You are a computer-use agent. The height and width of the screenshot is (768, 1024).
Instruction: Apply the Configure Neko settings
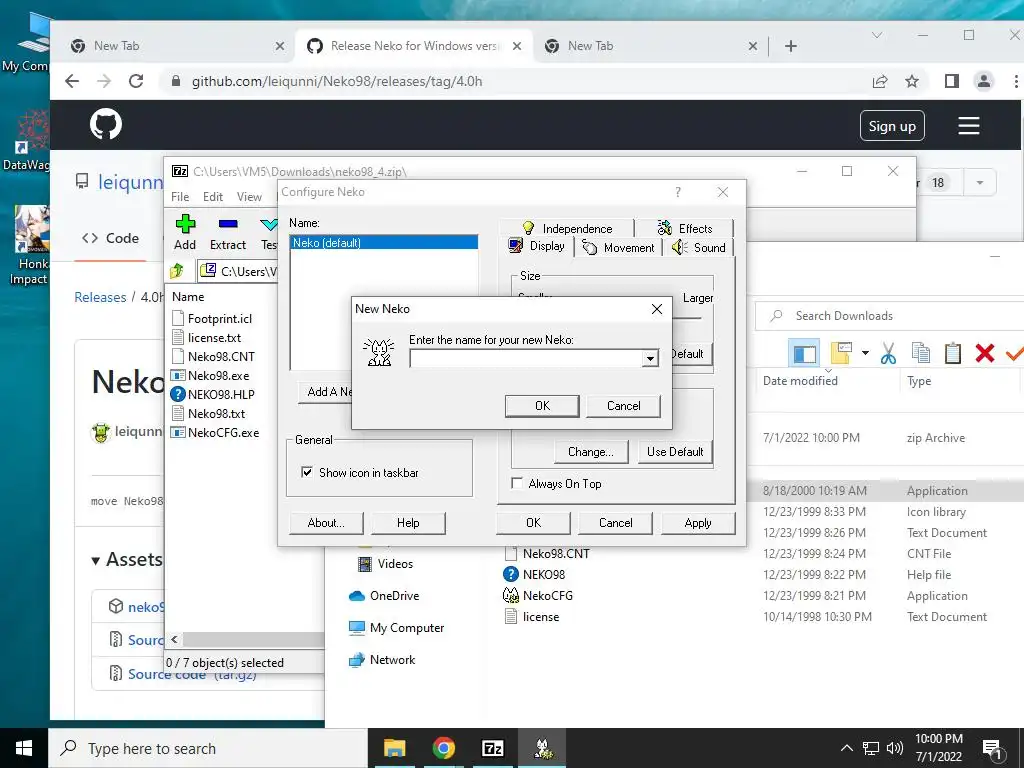tap(698, 523)
